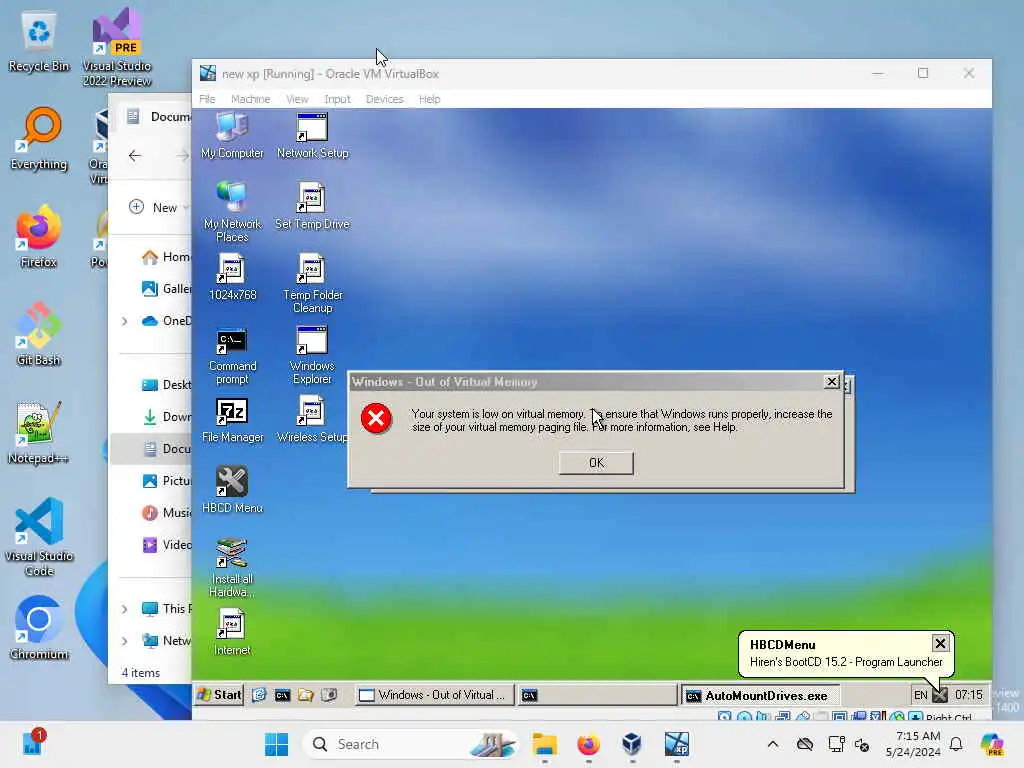Screen dimensions: 1024x768
Task: Switch to AutoMountDrives.exe taskbar button
Action: point(760,696)
